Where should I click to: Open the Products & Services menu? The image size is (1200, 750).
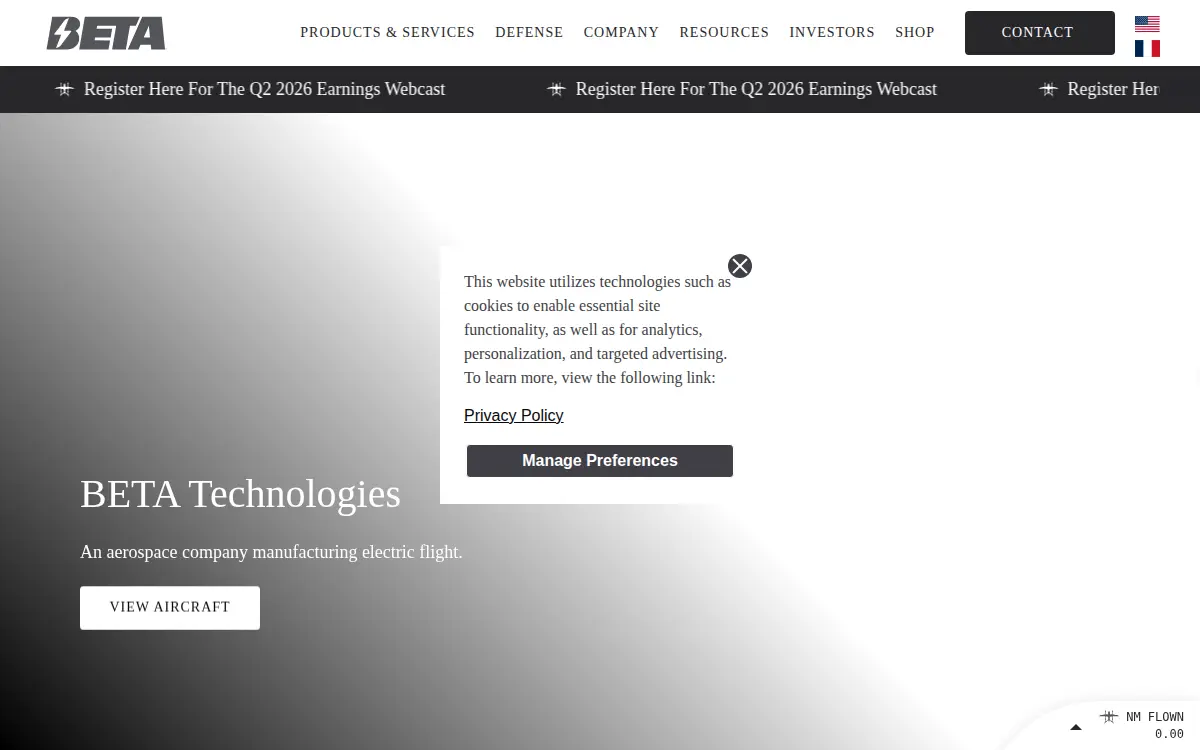[388, 32]
